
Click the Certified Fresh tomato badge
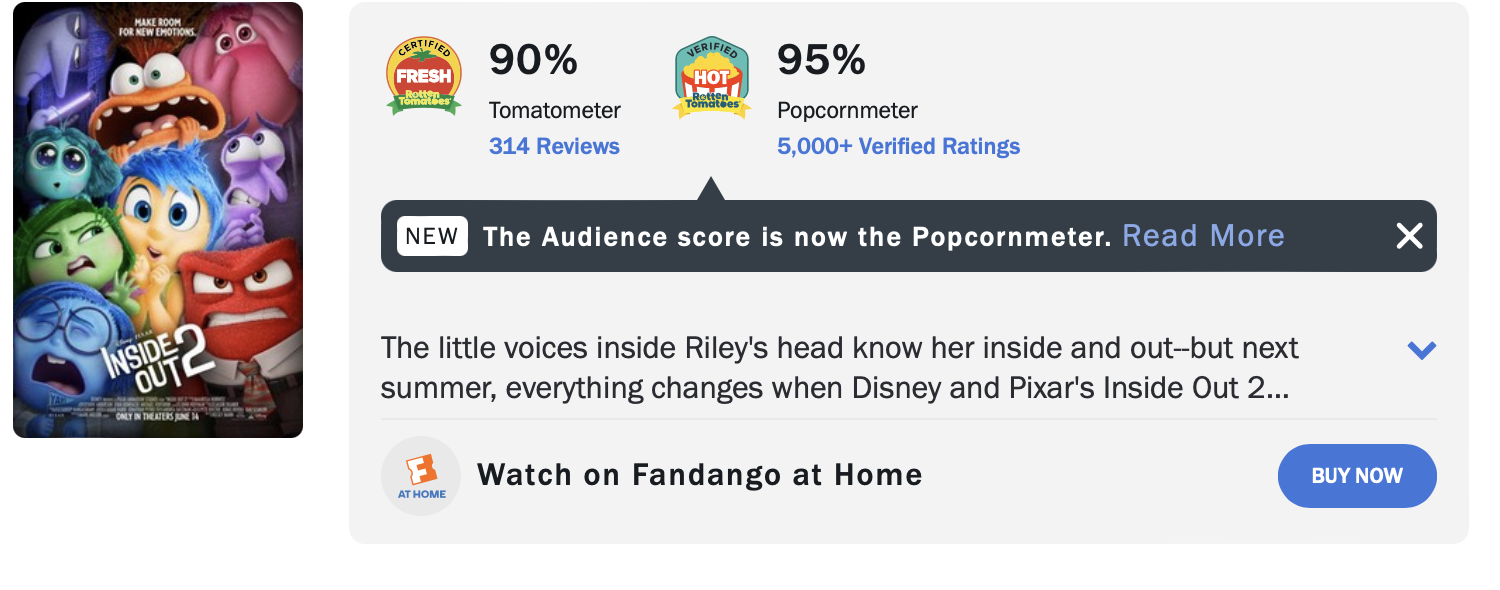tap(424, 76)
